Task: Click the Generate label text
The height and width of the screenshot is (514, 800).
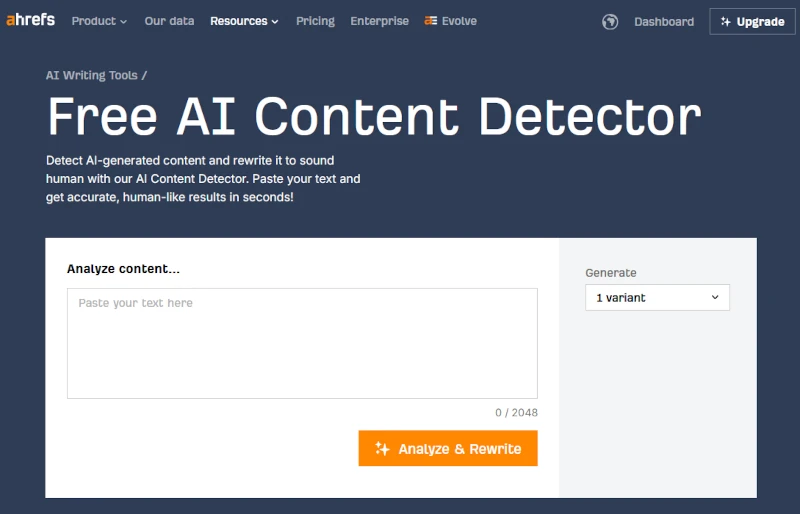Action: (x=611, y=273)
